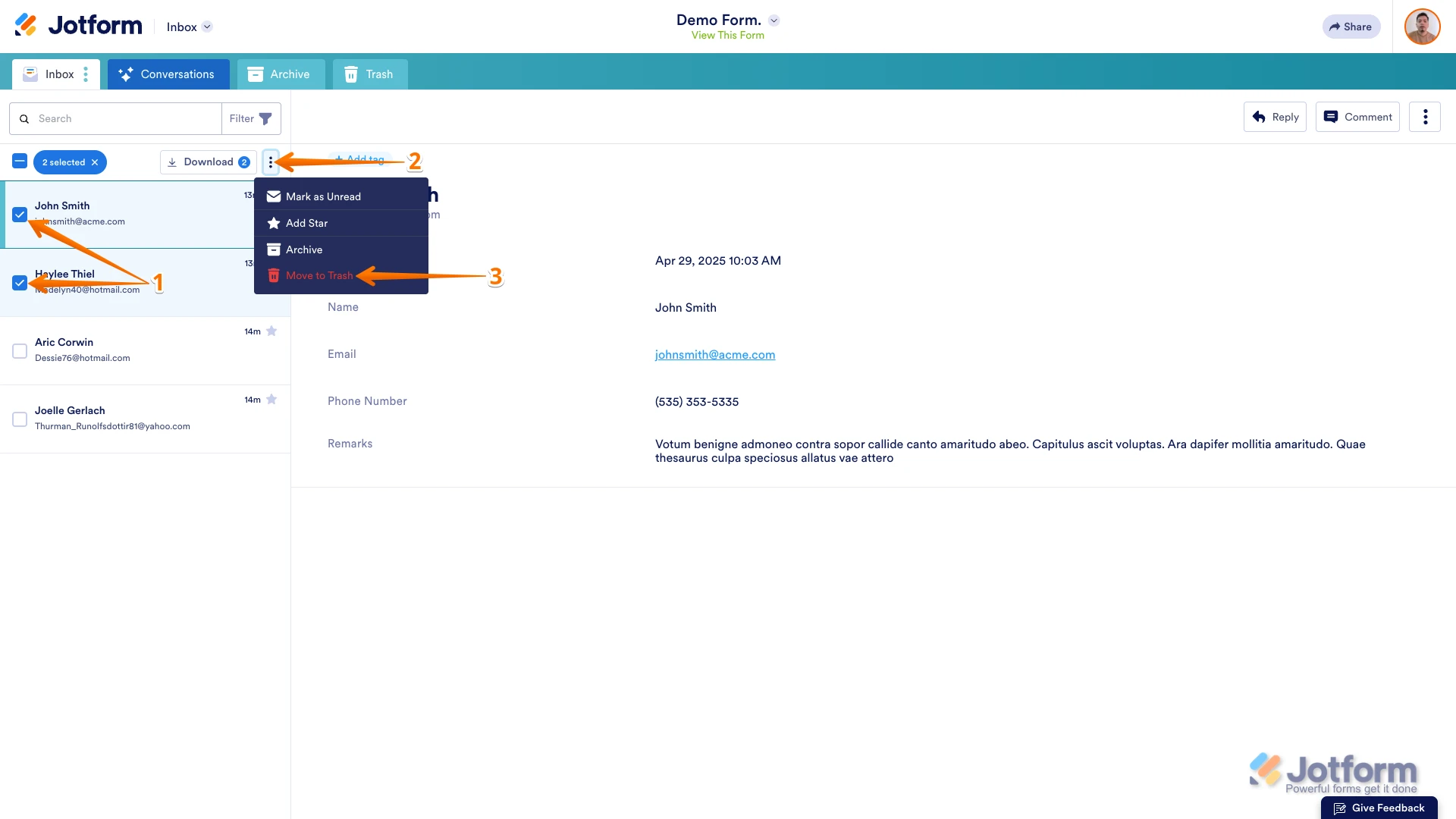Open the three-dot bulk actions menu
This screenshot has width=1456, height=819.
point(271,162)
